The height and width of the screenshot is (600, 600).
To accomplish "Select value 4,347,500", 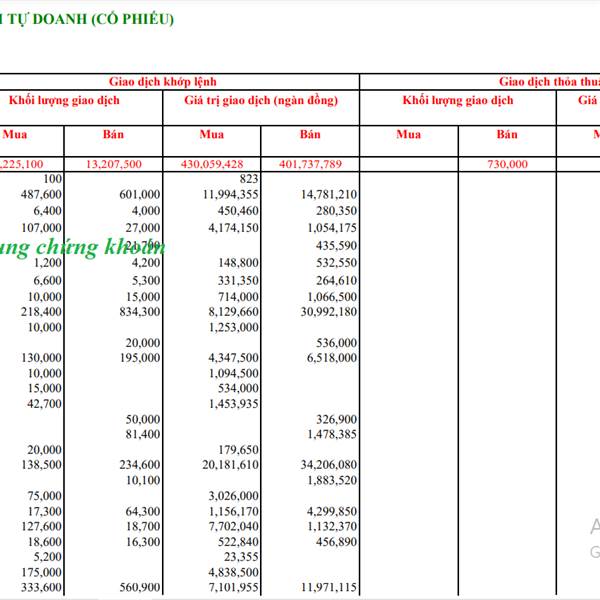I will (234, 358).
